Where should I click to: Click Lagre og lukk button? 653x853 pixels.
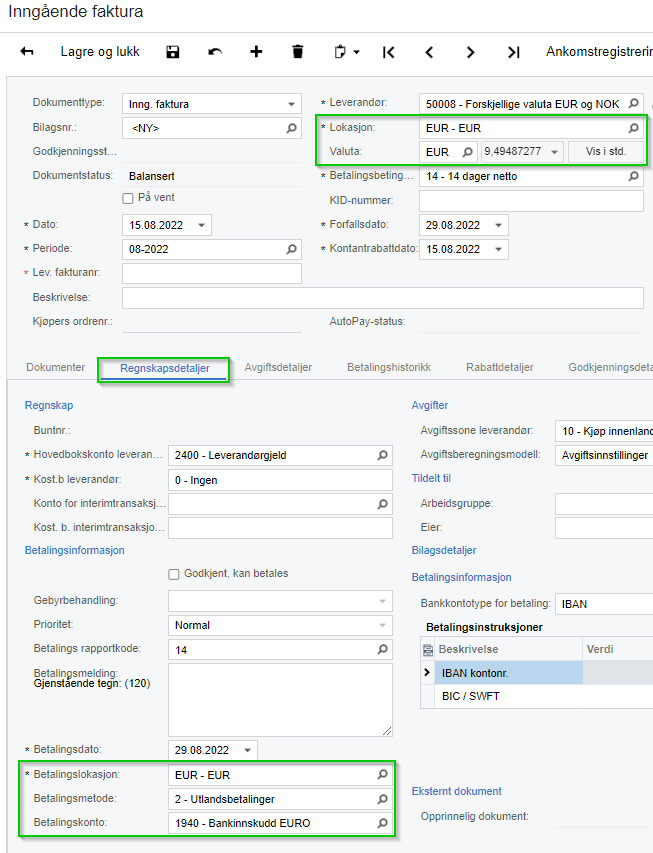pyautogui.click(x=100, y=52)
